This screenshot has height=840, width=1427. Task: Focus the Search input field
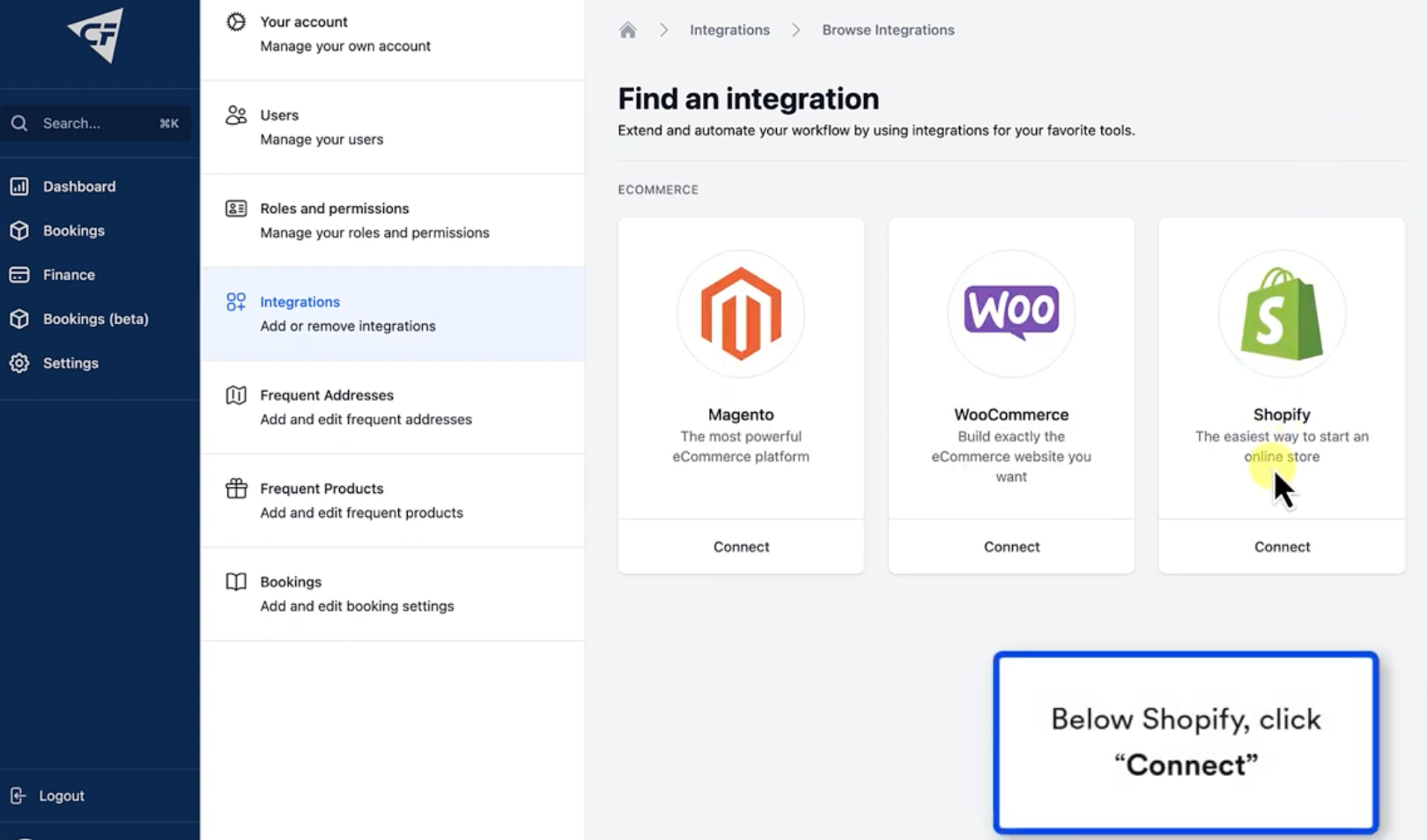coord(96,123)
